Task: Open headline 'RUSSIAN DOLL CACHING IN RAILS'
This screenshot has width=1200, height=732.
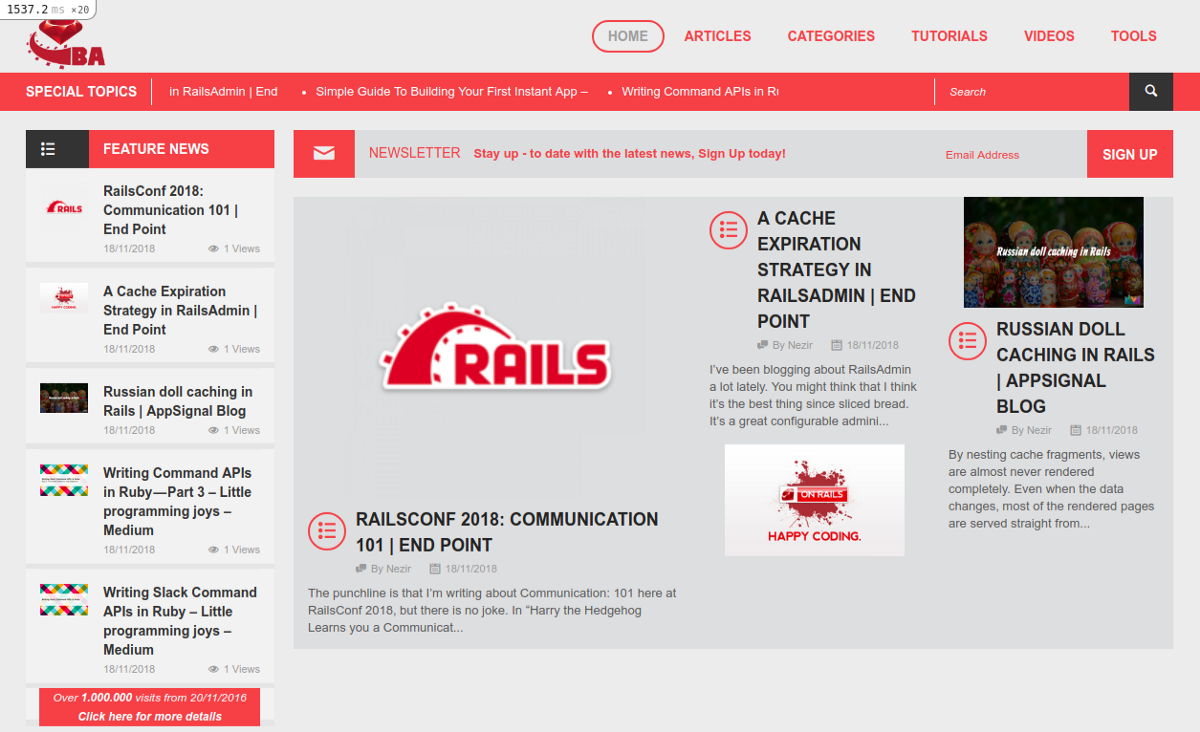Action: [x=1075, y=367]
